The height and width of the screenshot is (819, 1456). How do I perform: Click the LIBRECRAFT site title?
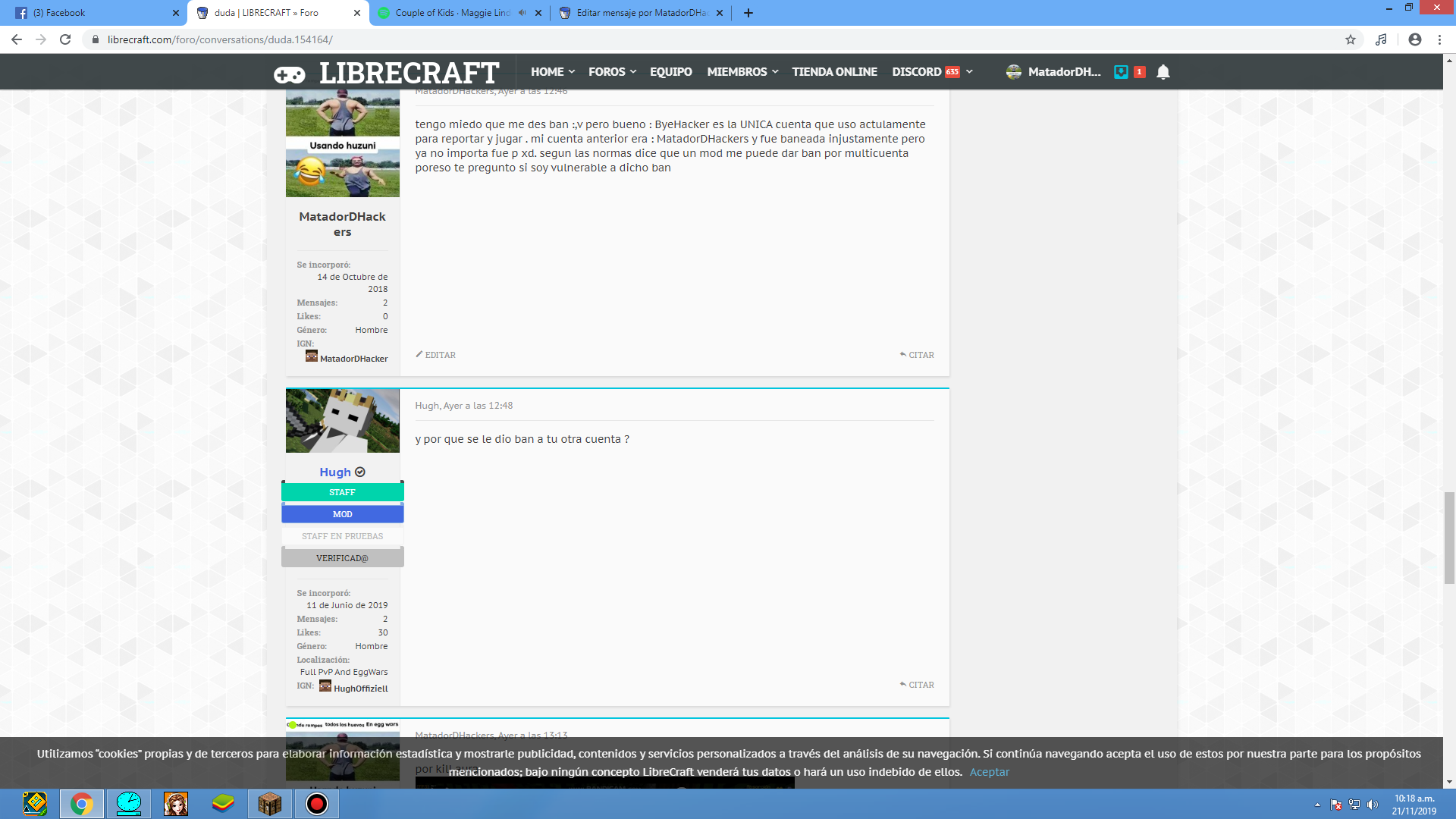tap(409, 73)
